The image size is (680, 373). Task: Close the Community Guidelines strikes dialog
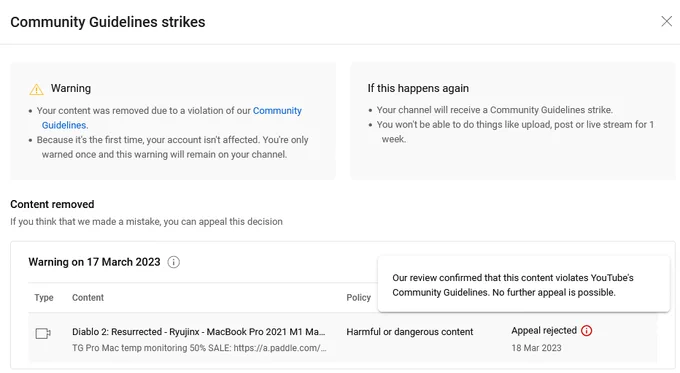666,21
